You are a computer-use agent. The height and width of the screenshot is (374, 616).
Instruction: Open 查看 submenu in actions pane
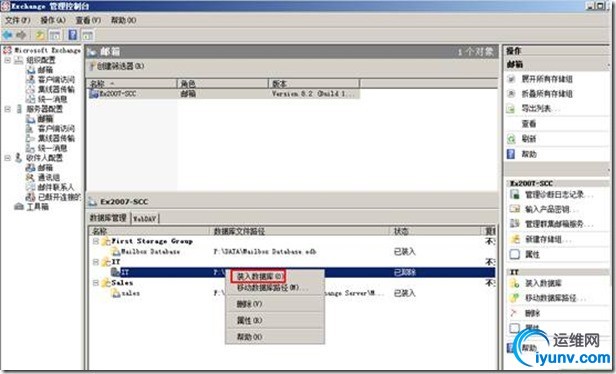coord(529,124)
